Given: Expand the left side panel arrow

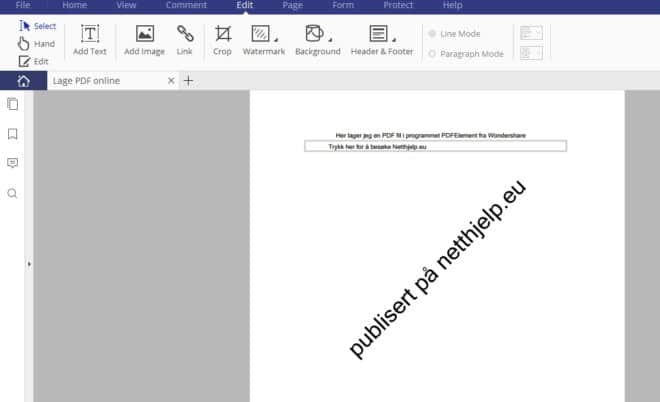Looking at the screenshot, I should point(29,264).
